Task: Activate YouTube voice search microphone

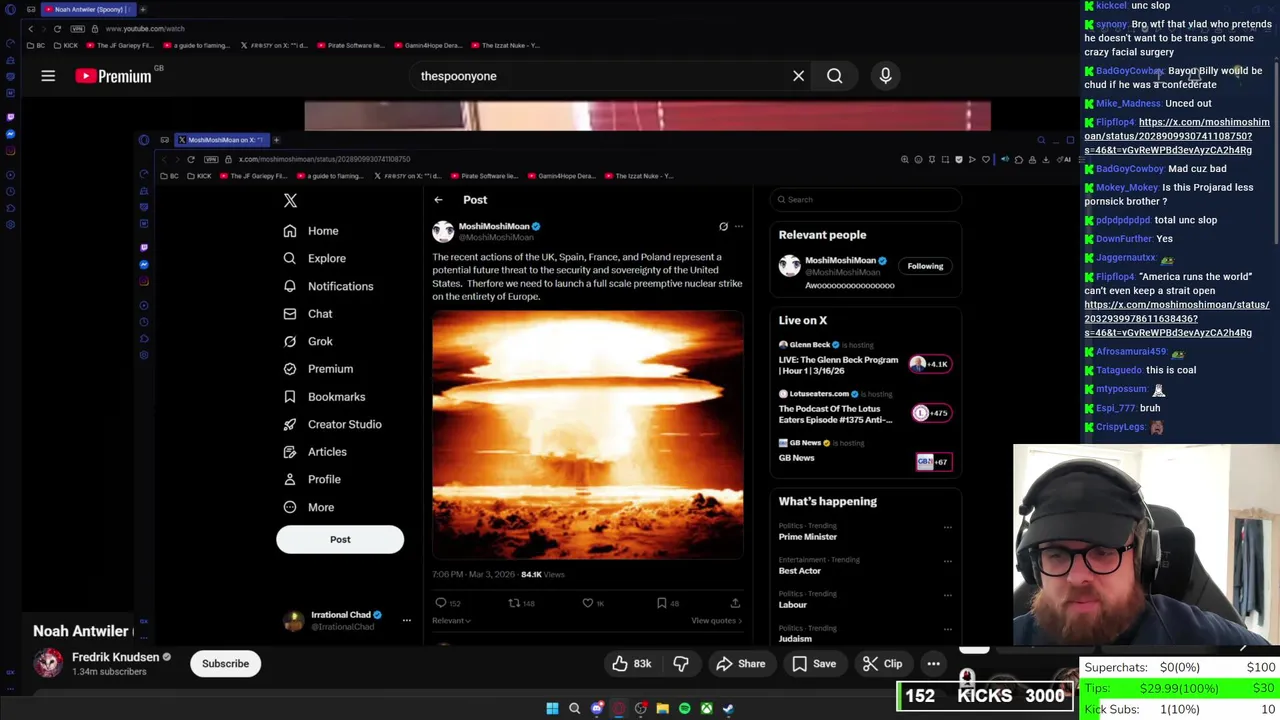Action: tap(885, 76)
